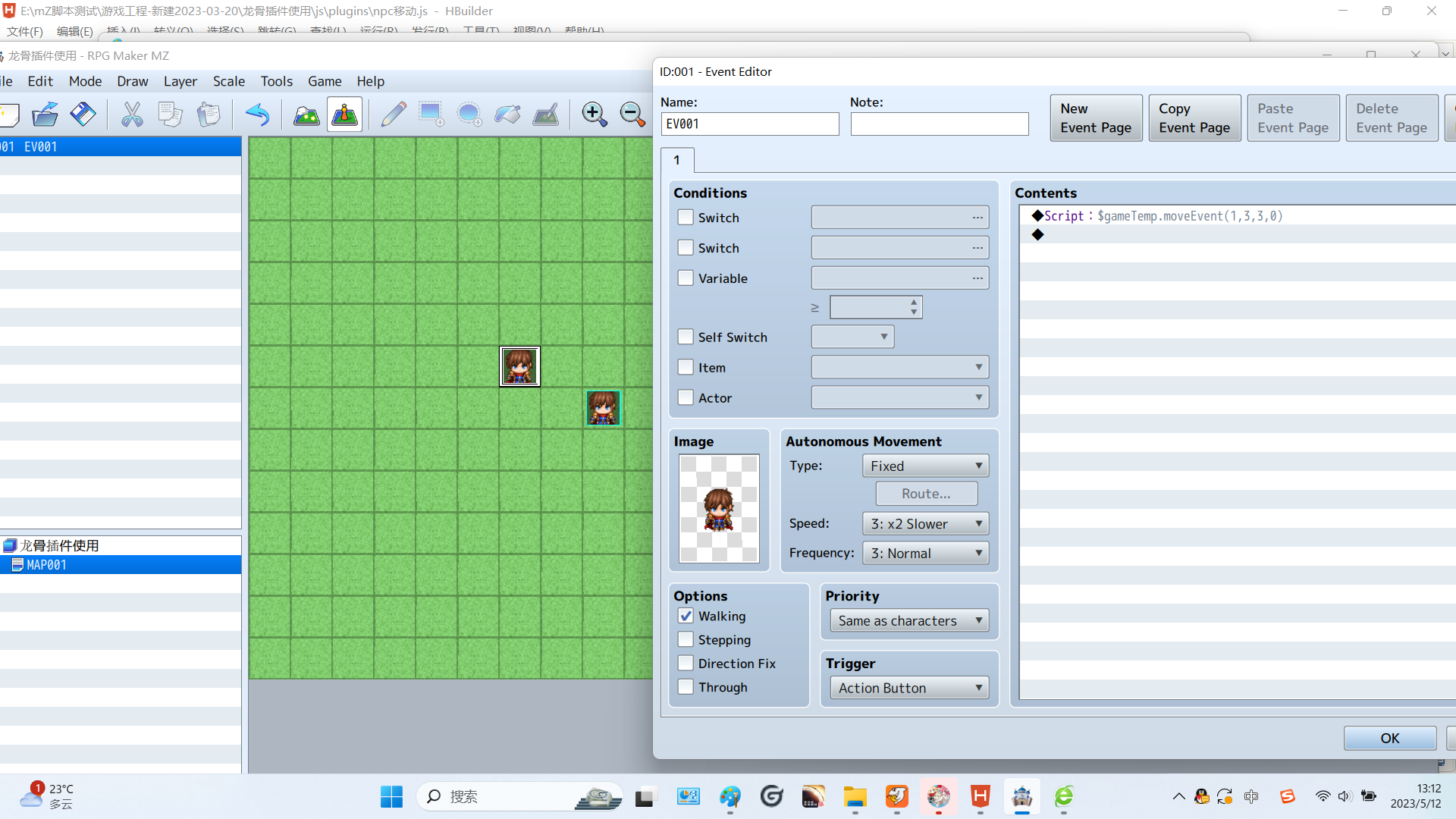Viewport: 1456px width, 819px height.
Task: Click the Zoom In magnifier
Action: 595,115
